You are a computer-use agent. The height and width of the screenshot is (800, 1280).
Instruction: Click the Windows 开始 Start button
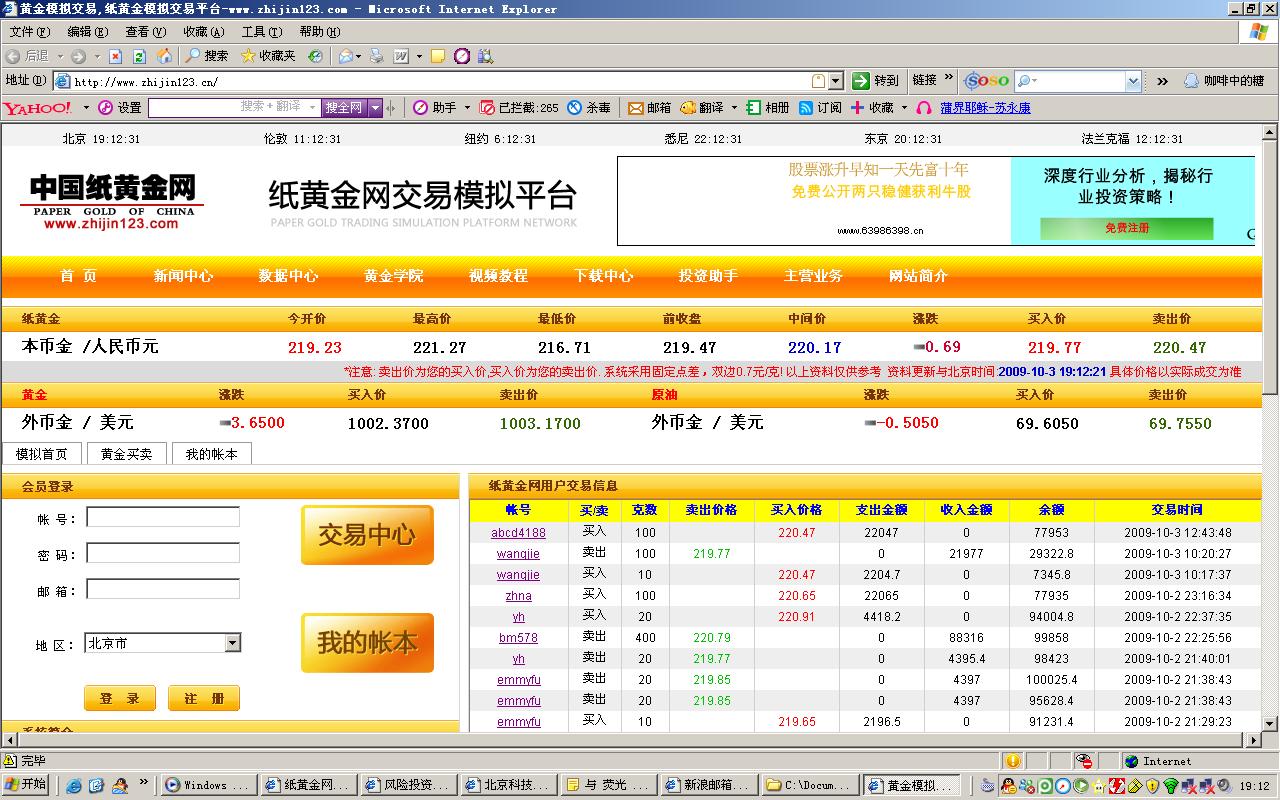[x=26, y=785]
